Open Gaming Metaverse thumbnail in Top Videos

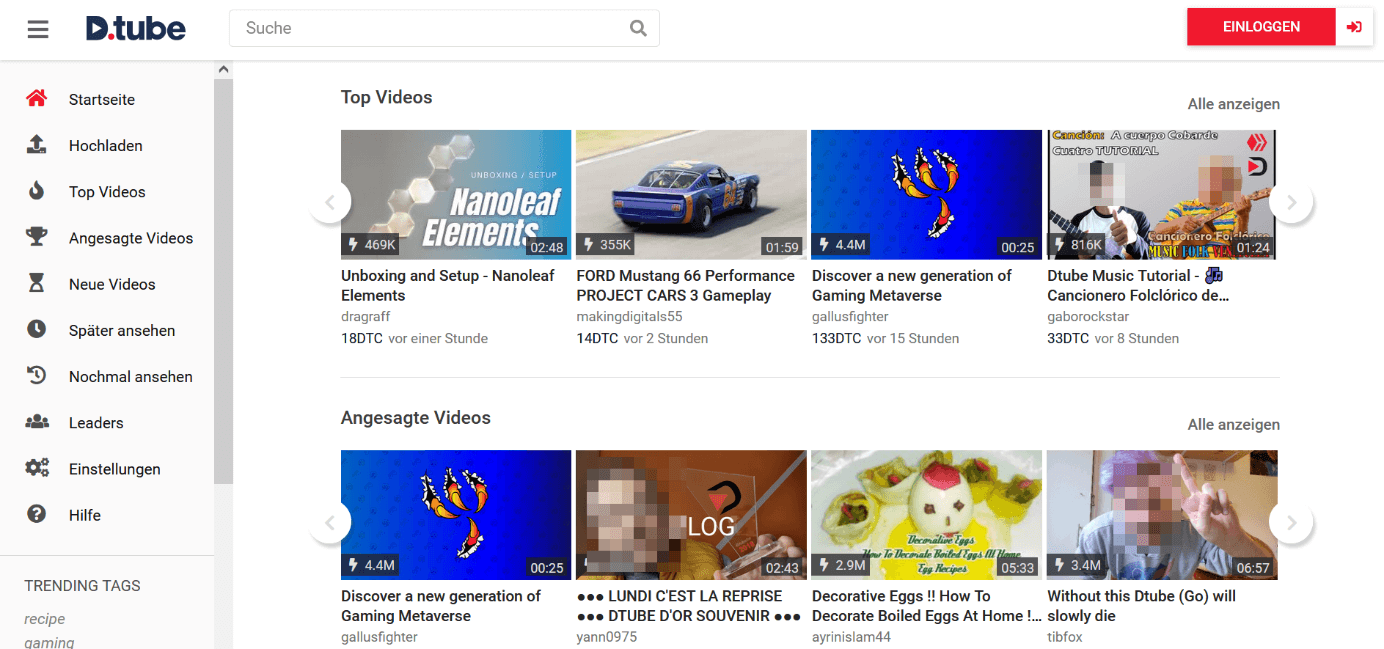pos(926,195)
